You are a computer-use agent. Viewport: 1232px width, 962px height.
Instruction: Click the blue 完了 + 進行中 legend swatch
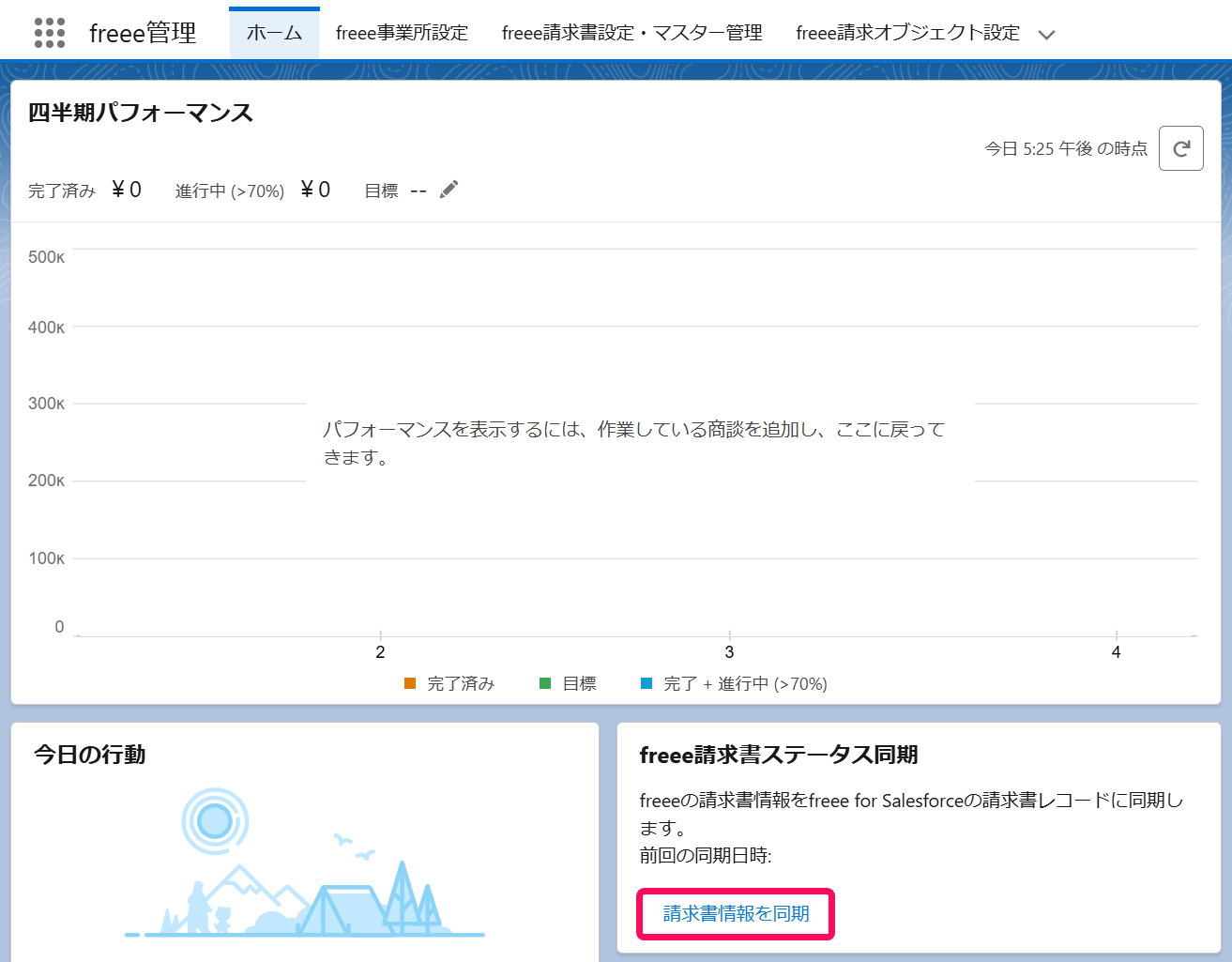[646, 683]
